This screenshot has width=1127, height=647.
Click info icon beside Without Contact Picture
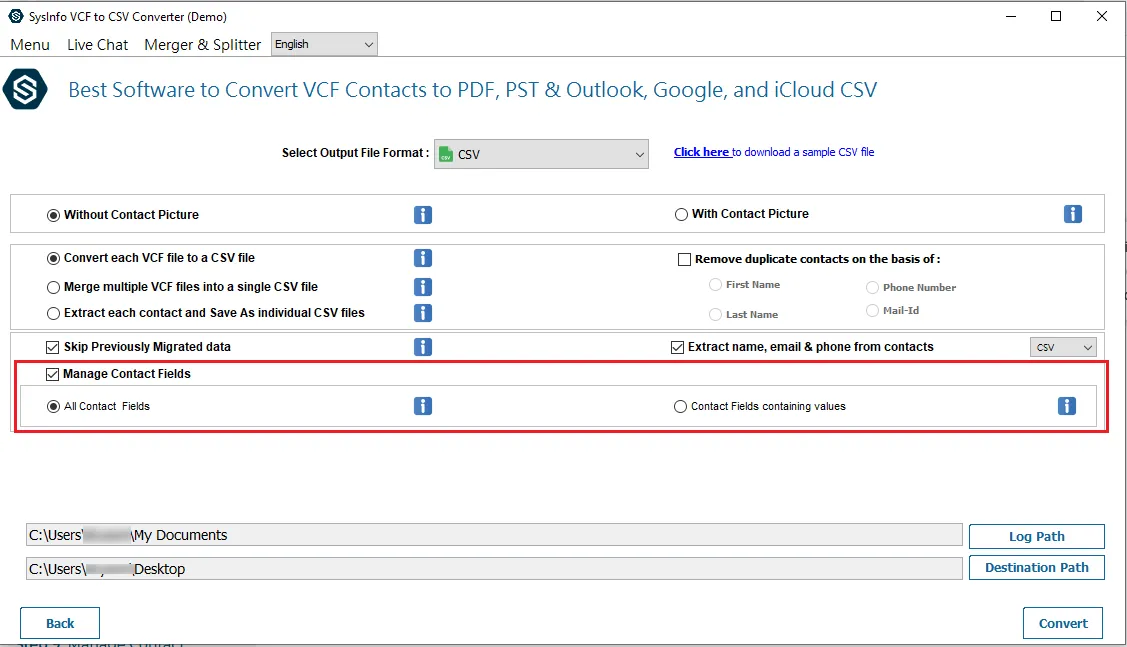point(423,215)
